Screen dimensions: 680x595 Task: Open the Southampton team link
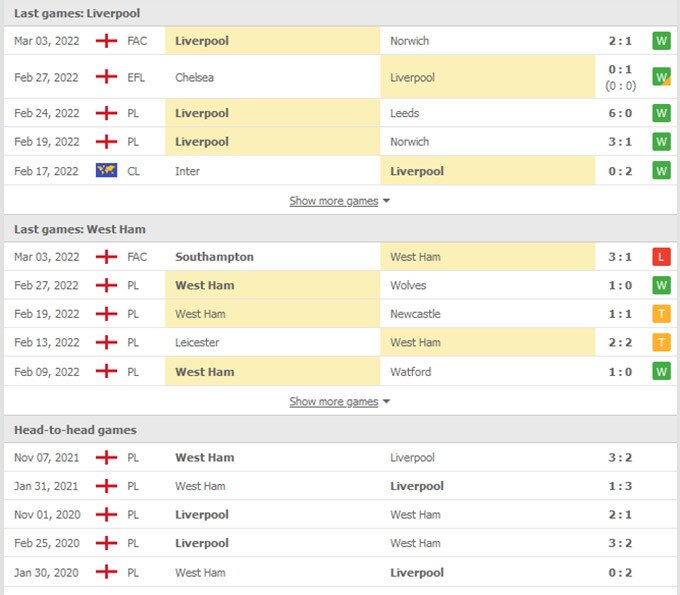click(214, 257)
